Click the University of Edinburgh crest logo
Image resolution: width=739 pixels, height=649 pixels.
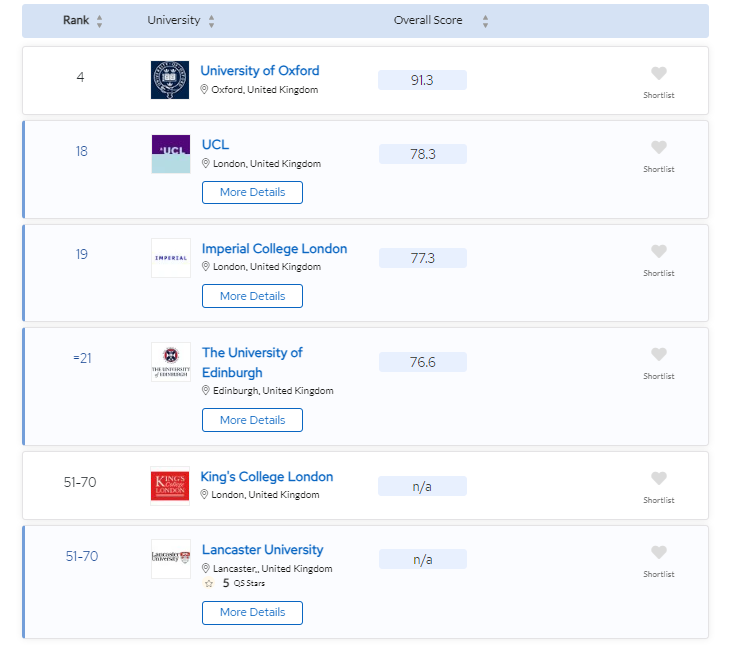171,361
